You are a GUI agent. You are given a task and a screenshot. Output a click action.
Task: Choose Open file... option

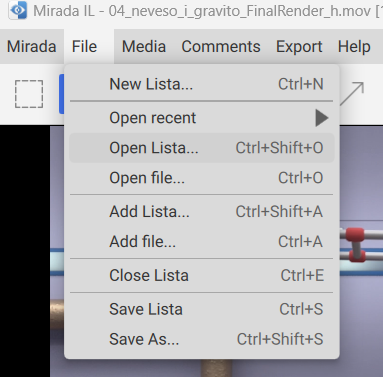click(x=202, y=178)
